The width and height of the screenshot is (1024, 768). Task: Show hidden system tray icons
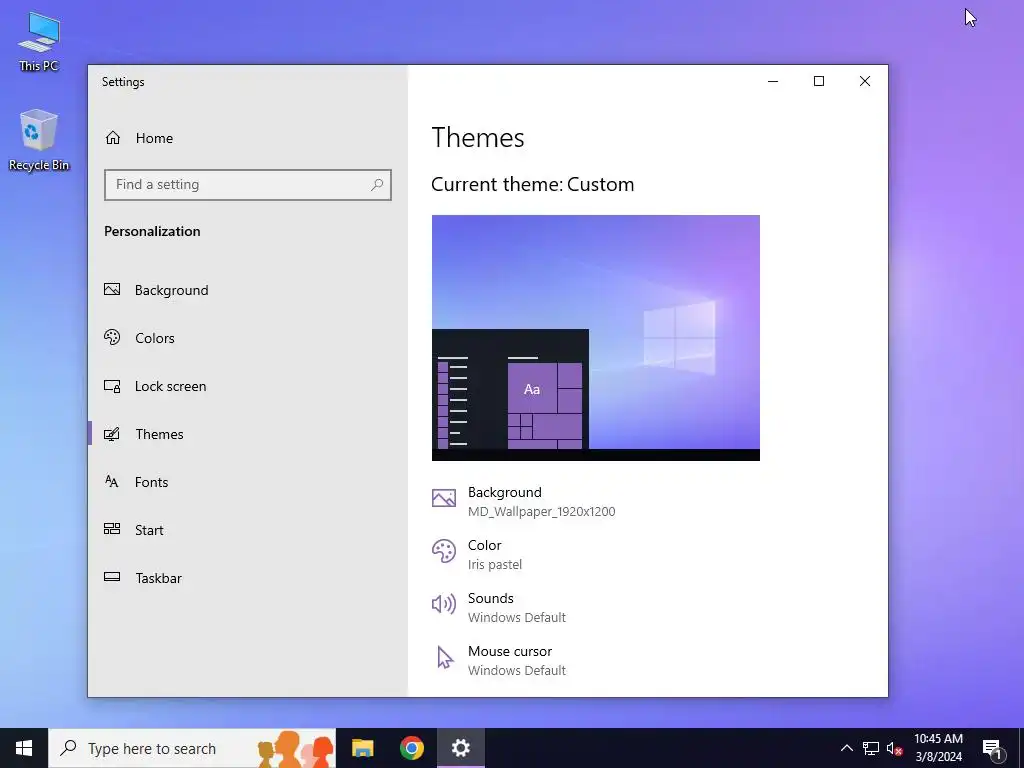pos(846,748)
